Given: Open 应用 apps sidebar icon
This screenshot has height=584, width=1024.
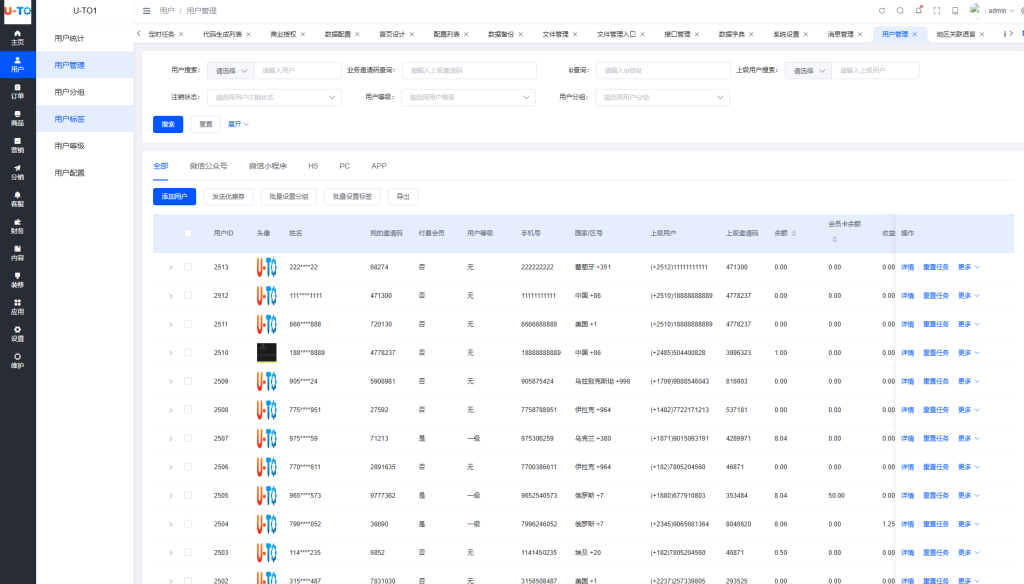Looking at the screenshot, I should click(18, 307).
